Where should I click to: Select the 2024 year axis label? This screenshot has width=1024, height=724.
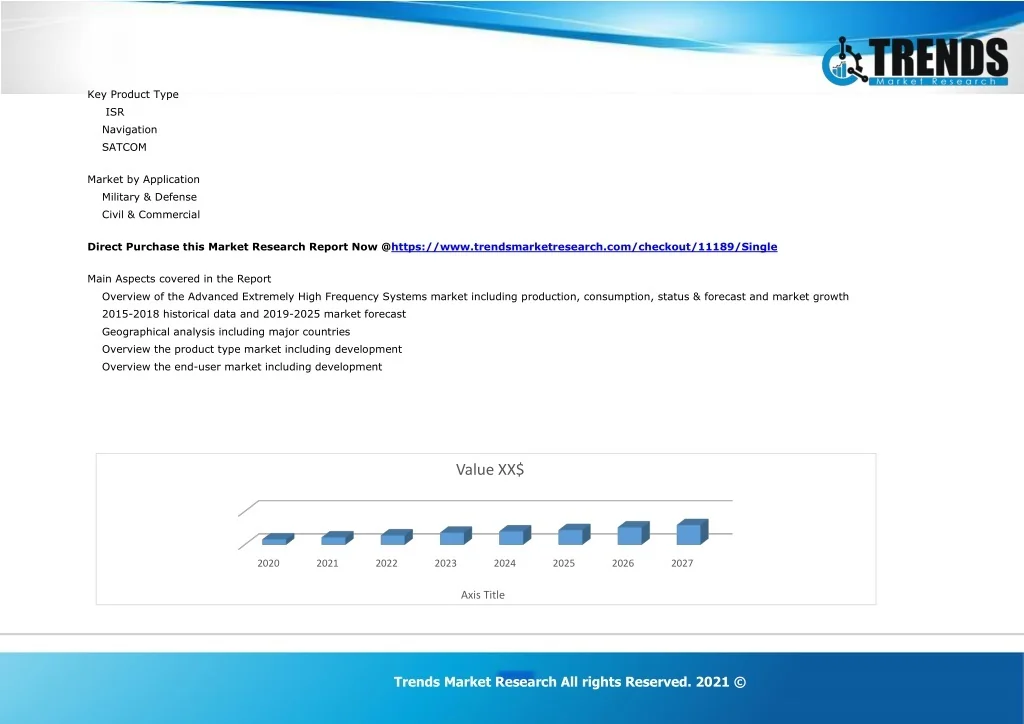pyautogui.click(x=505, y=564)
